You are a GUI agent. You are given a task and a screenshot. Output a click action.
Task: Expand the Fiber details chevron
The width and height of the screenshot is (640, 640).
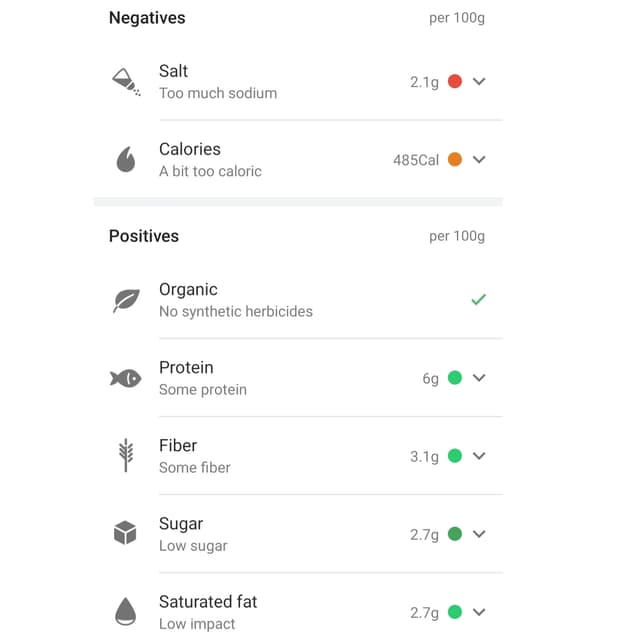point(479,456)
